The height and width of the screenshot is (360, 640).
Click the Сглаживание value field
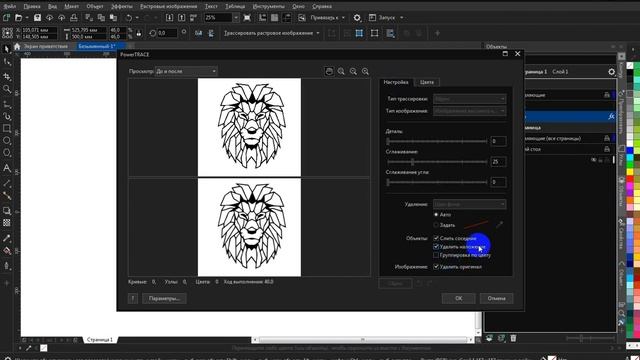point(498,162)
